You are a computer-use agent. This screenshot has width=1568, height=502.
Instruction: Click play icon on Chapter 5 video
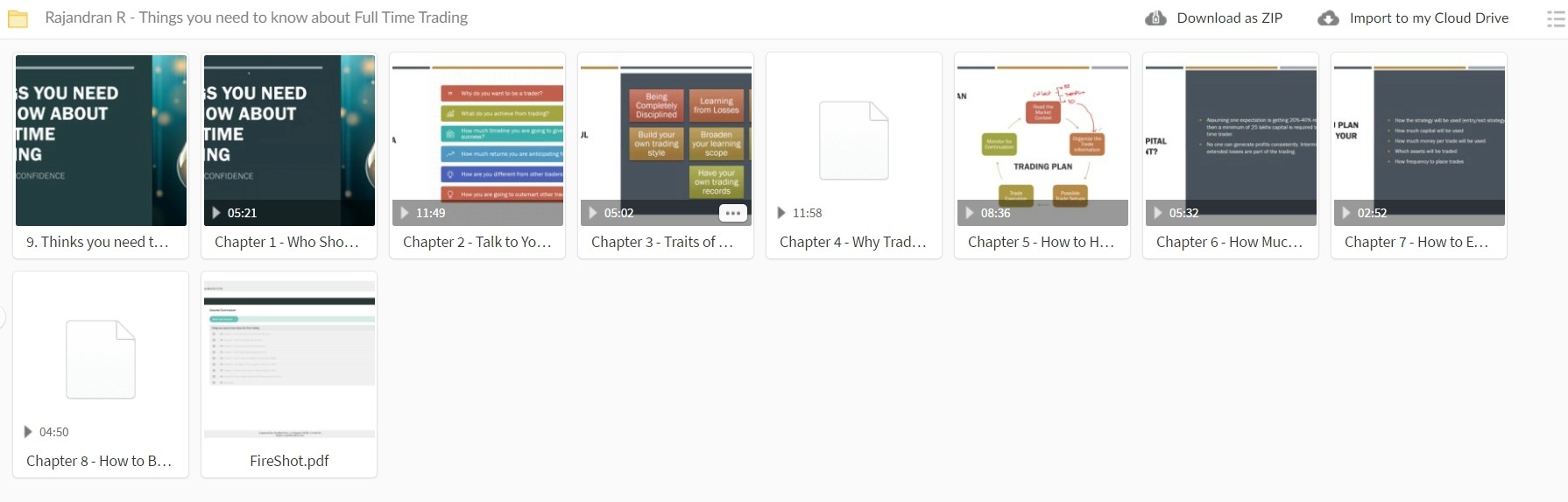970,213
